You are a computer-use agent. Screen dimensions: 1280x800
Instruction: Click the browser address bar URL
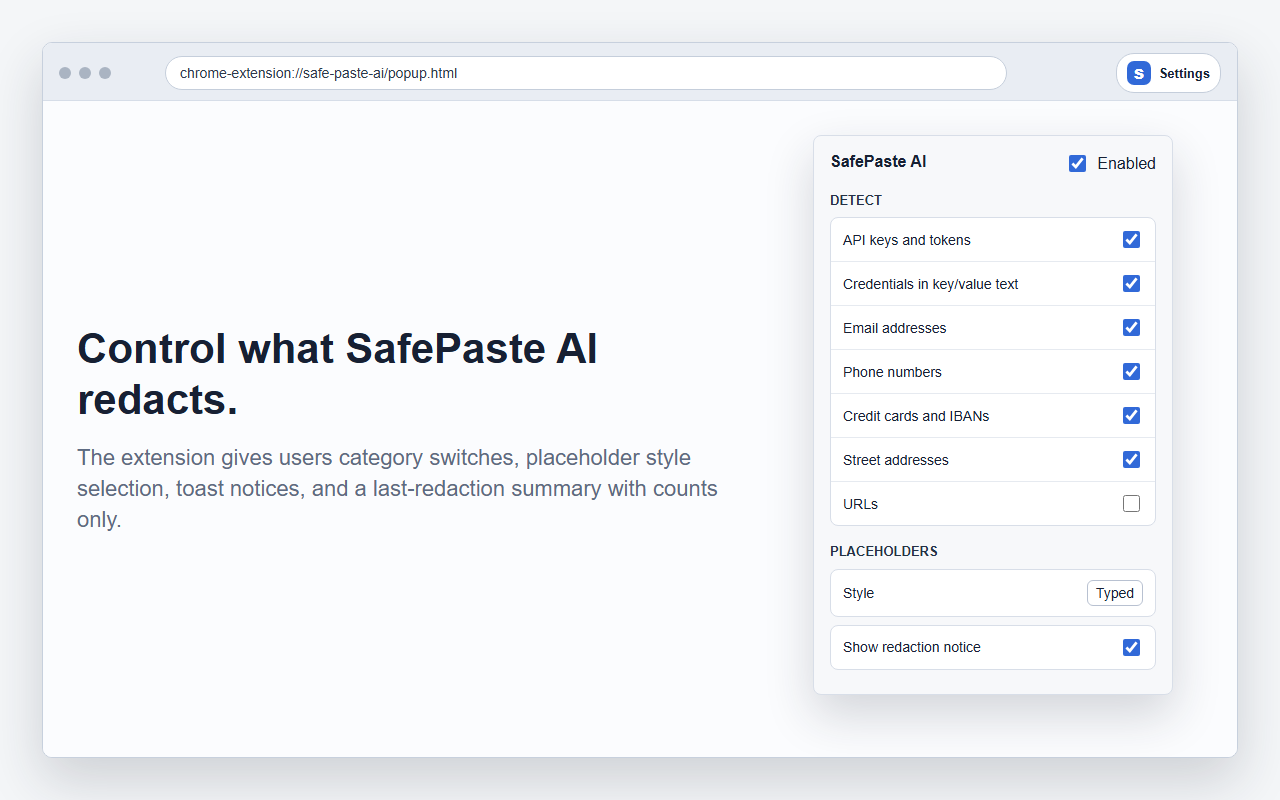coord(585,73)
